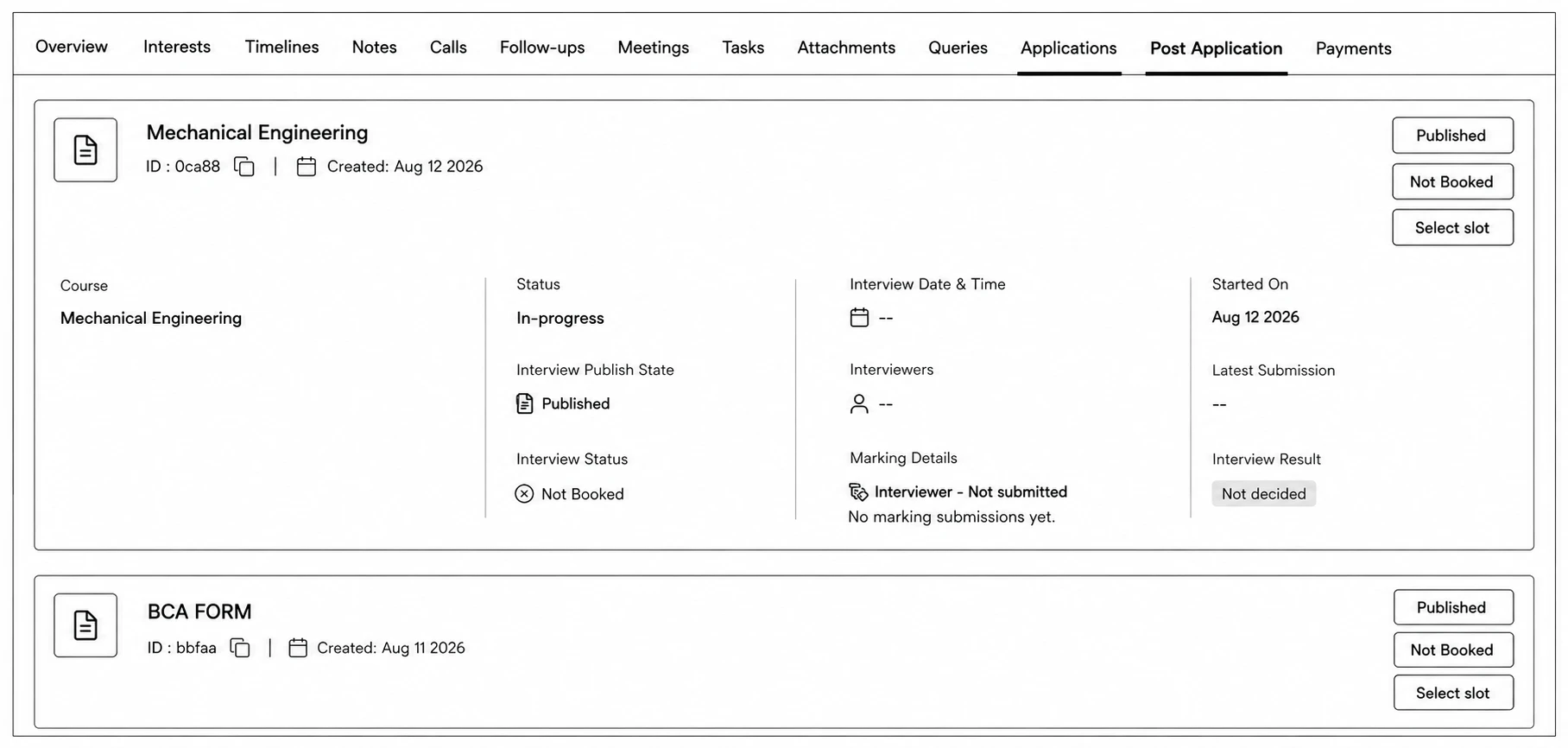Click the Interviewers person icon

(859, 404)
